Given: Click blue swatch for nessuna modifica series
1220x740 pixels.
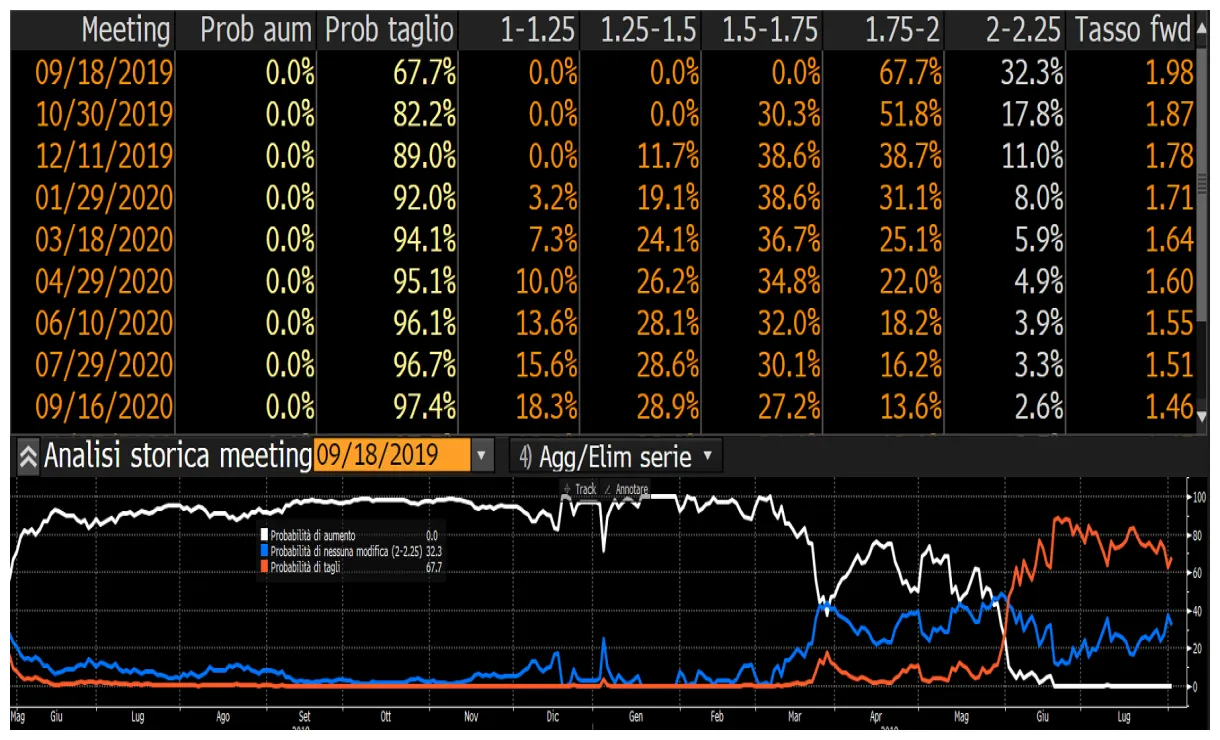Looking at the screenshot, I should tap(265, 551).
